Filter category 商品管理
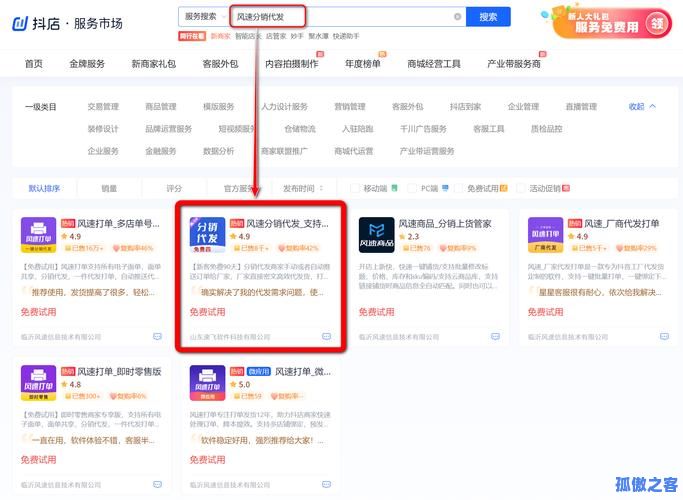Screen dimensions: 683x500 [x=161, y=106]
